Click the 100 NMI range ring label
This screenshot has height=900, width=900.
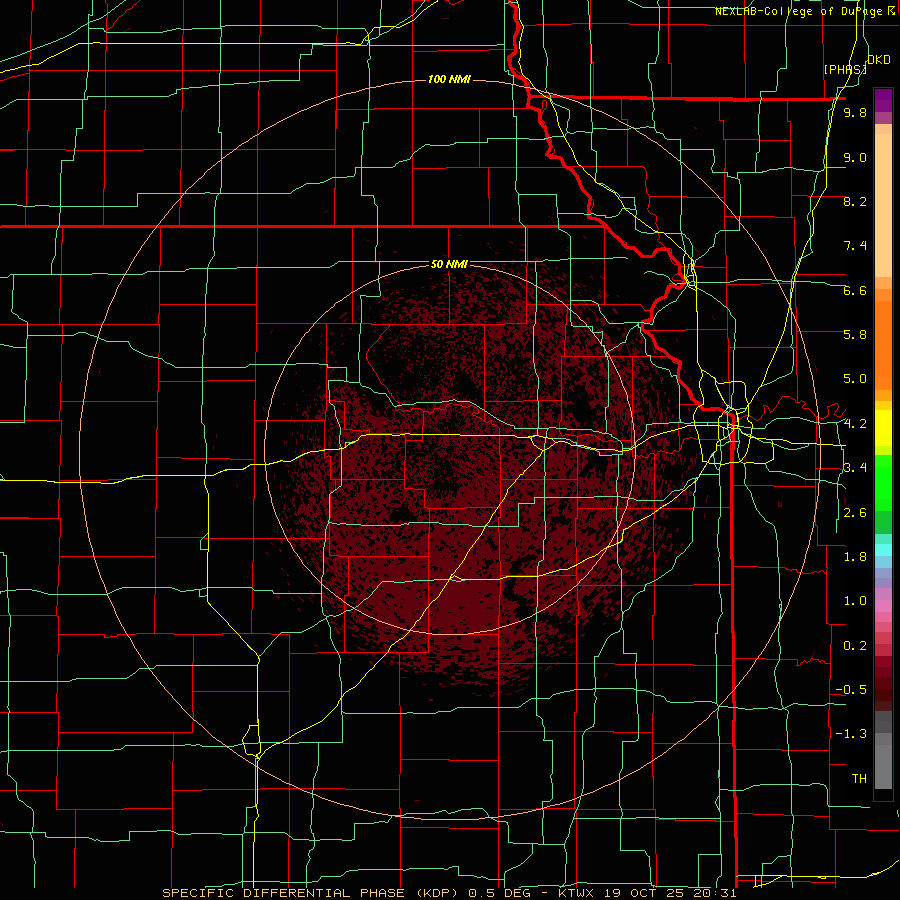(449, 79)
